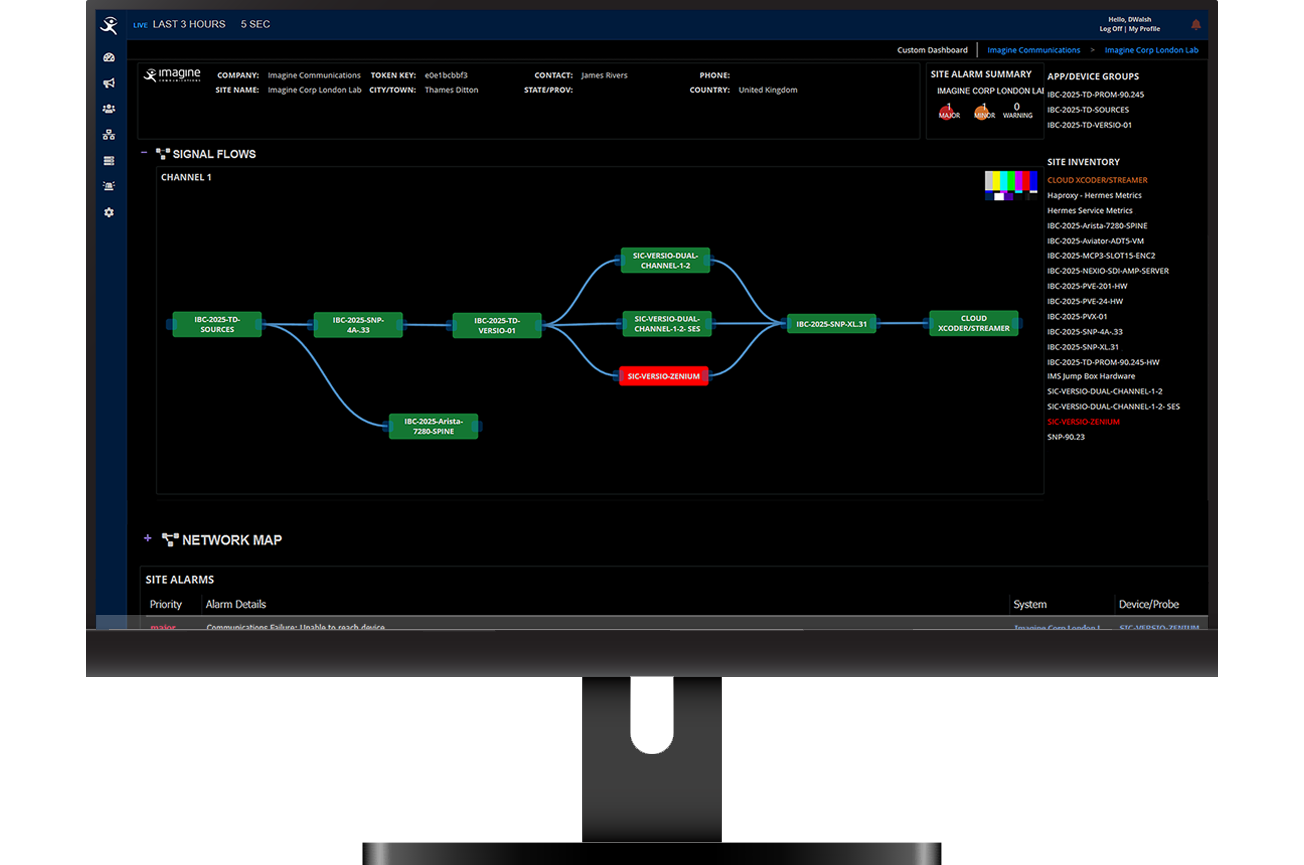
Task: Select the SIC-VERSIO-DUAL-CHANNEL-1-2 flow node
Action: coord(664,260)
